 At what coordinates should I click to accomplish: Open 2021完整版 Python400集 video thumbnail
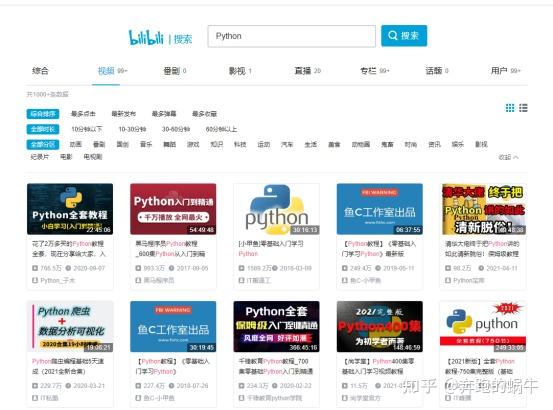click(x=380, y=326)
